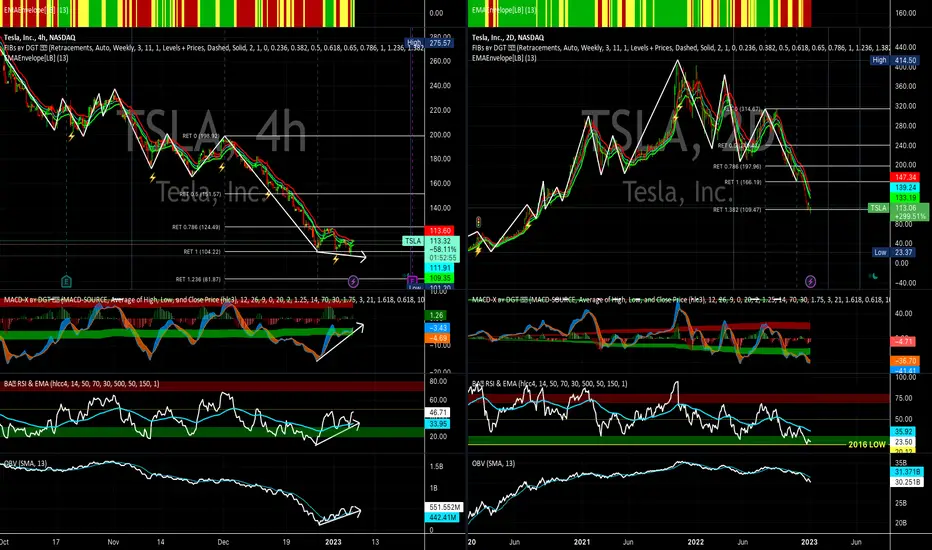Image resolution: width=932 pixels, height=550 pixels.
Task: Select the FIBs by DGT indicator legend on 4h chart
Action: click(214, 48)
